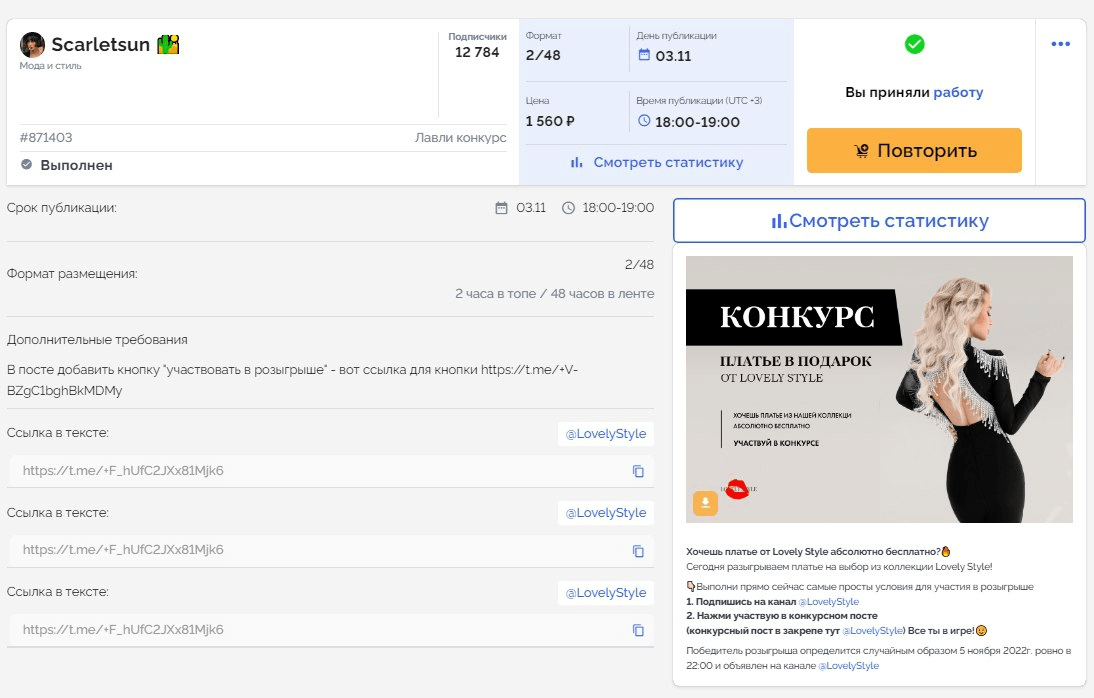Click the cactus emoji beside Scarletsun

pyautogui.click(x=168, y=45)
